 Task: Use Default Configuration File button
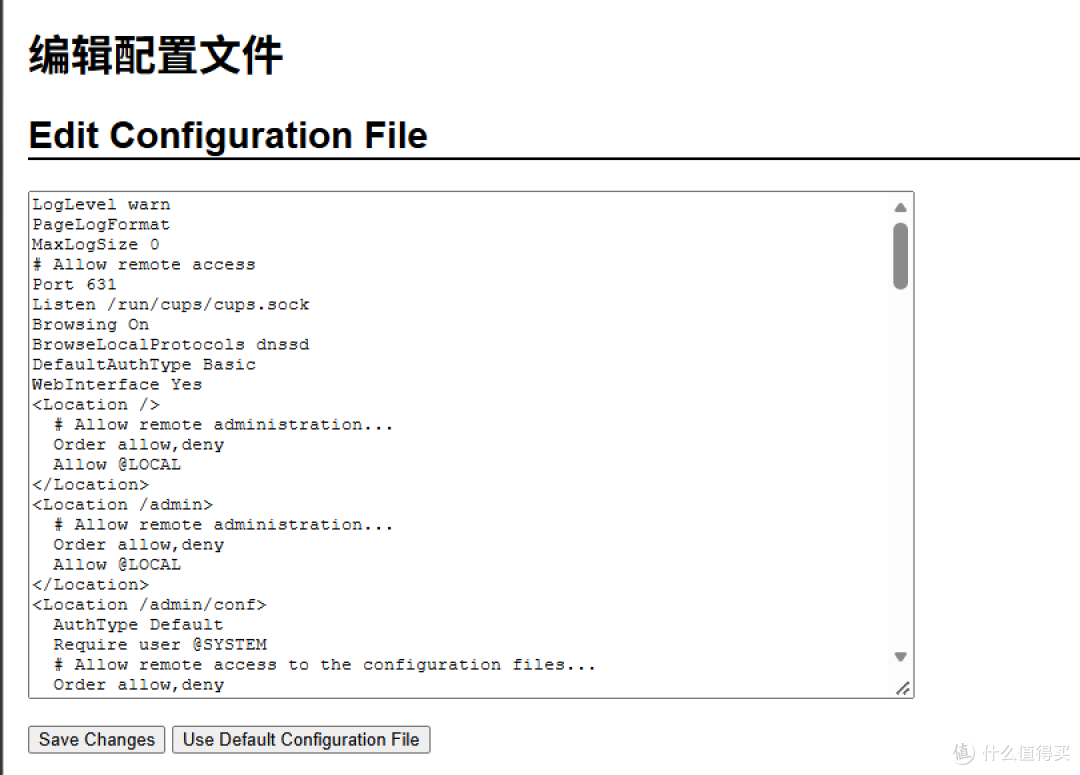pyautogui.click(x=301, y=739)
